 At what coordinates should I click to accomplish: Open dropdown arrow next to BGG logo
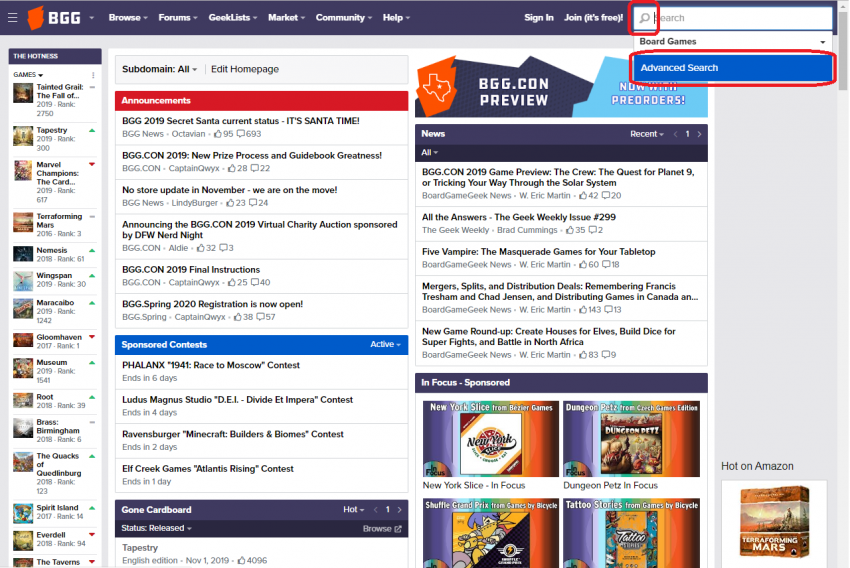(92, 18)
